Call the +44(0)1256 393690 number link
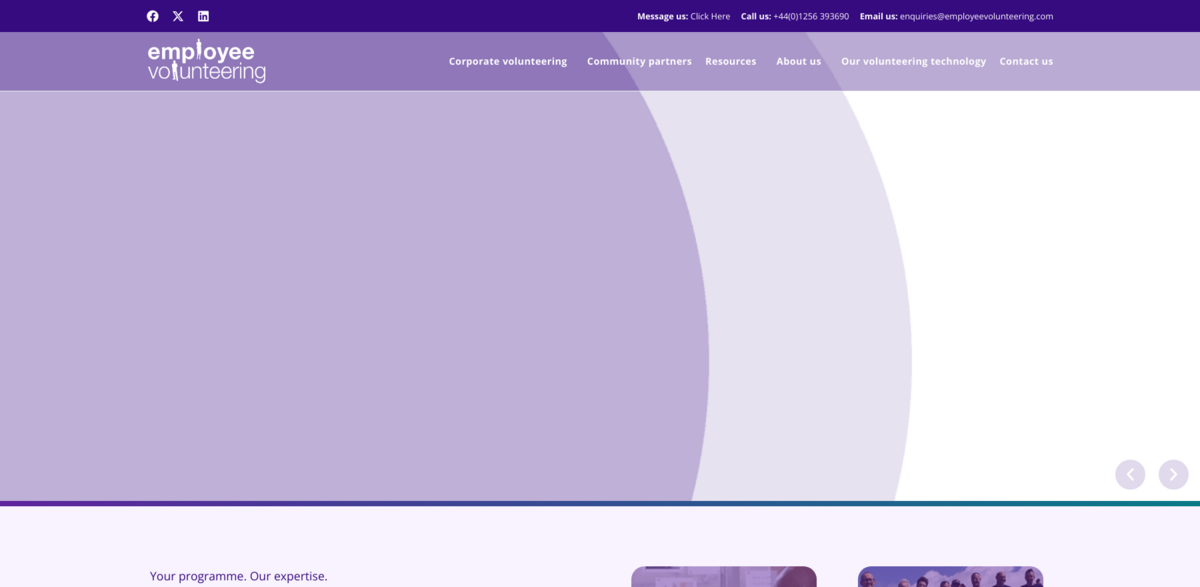Image resolution: width=1200 pixels, height=587 pixels. coord(810,16)
